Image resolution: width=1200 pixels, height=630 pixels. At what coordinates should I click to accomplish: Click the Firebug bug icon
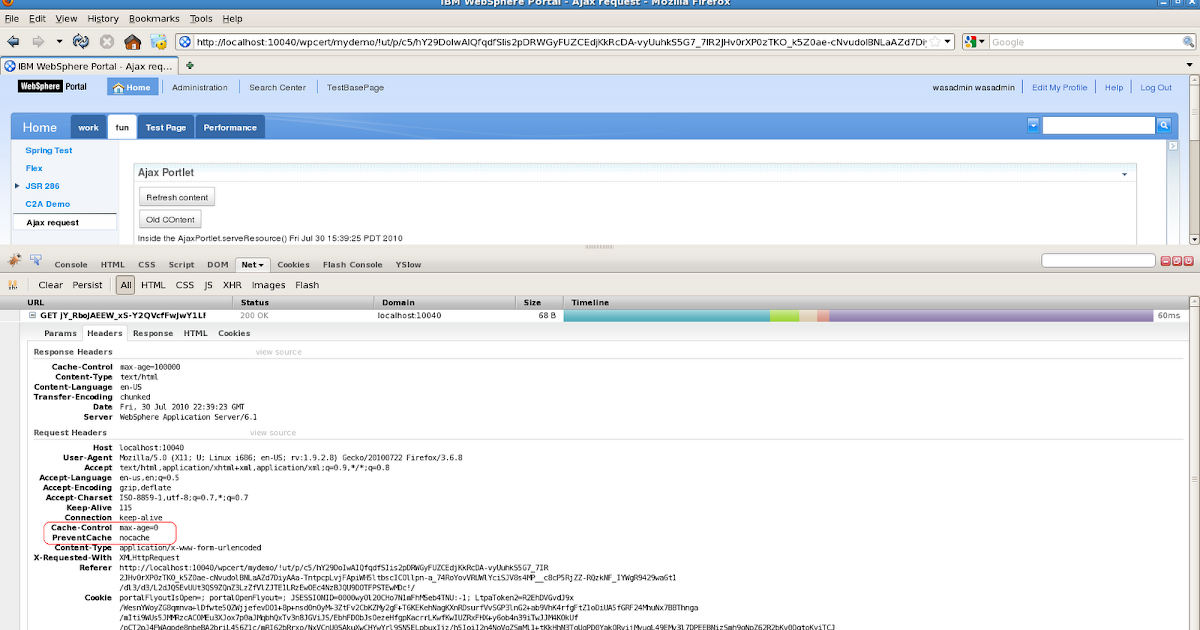pos(15,261)
